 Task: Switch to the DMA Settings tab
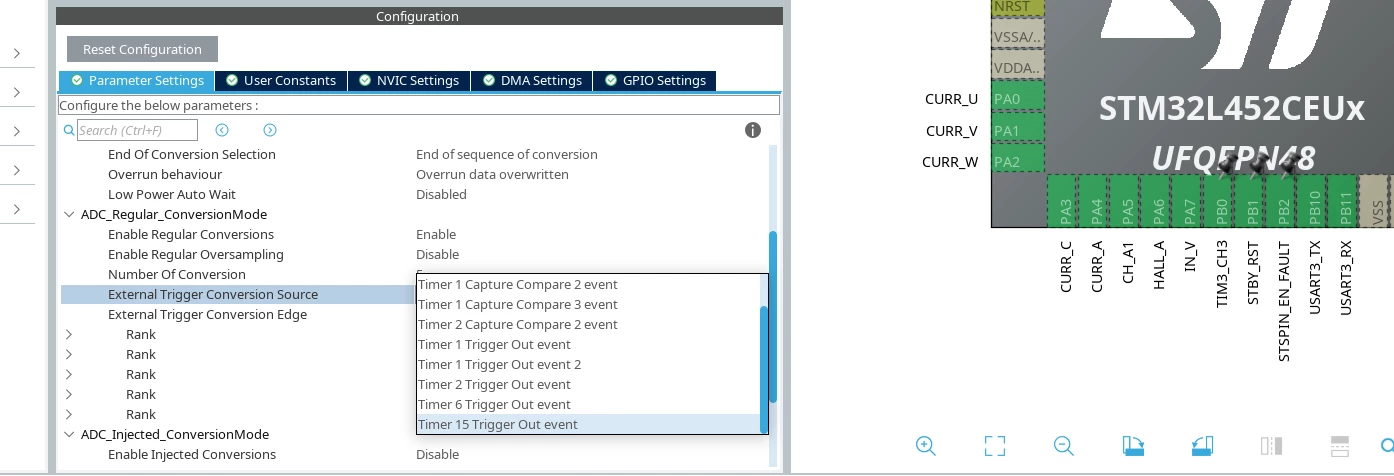[x=532, y=81]
